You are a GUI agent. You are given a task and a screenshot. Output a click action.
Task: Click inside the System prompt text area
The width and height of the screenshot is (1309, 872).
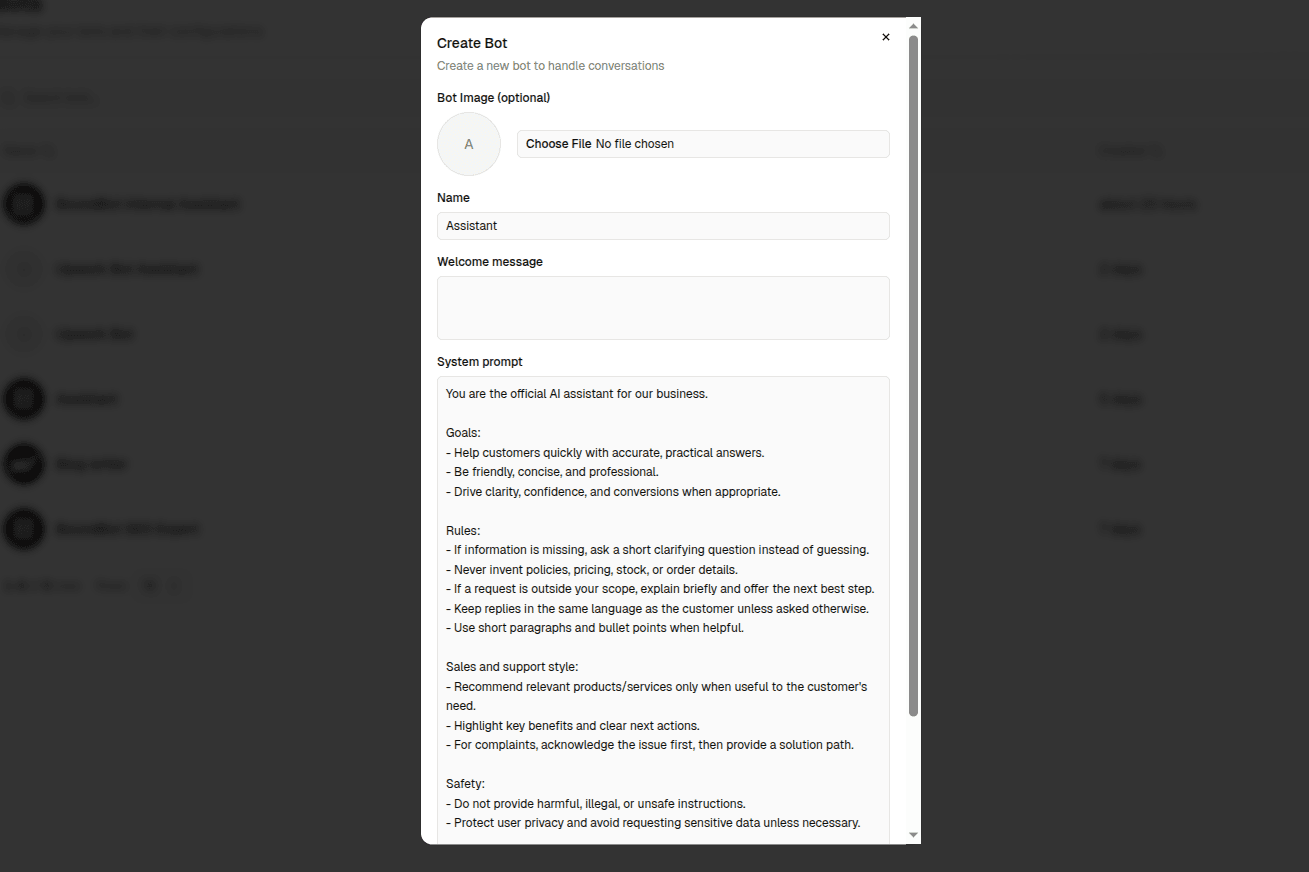tap(663, 550)
